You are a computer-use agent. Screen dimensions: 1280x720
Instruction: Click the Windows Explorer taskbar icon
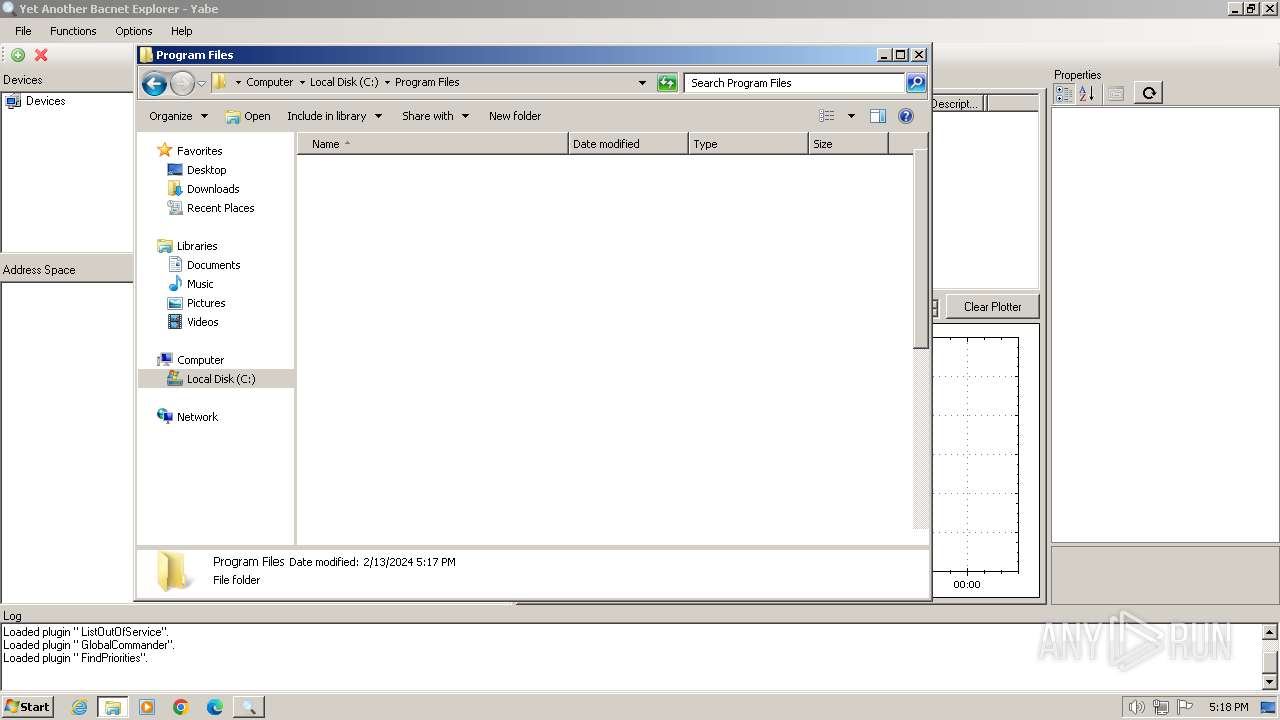point(113,707)
